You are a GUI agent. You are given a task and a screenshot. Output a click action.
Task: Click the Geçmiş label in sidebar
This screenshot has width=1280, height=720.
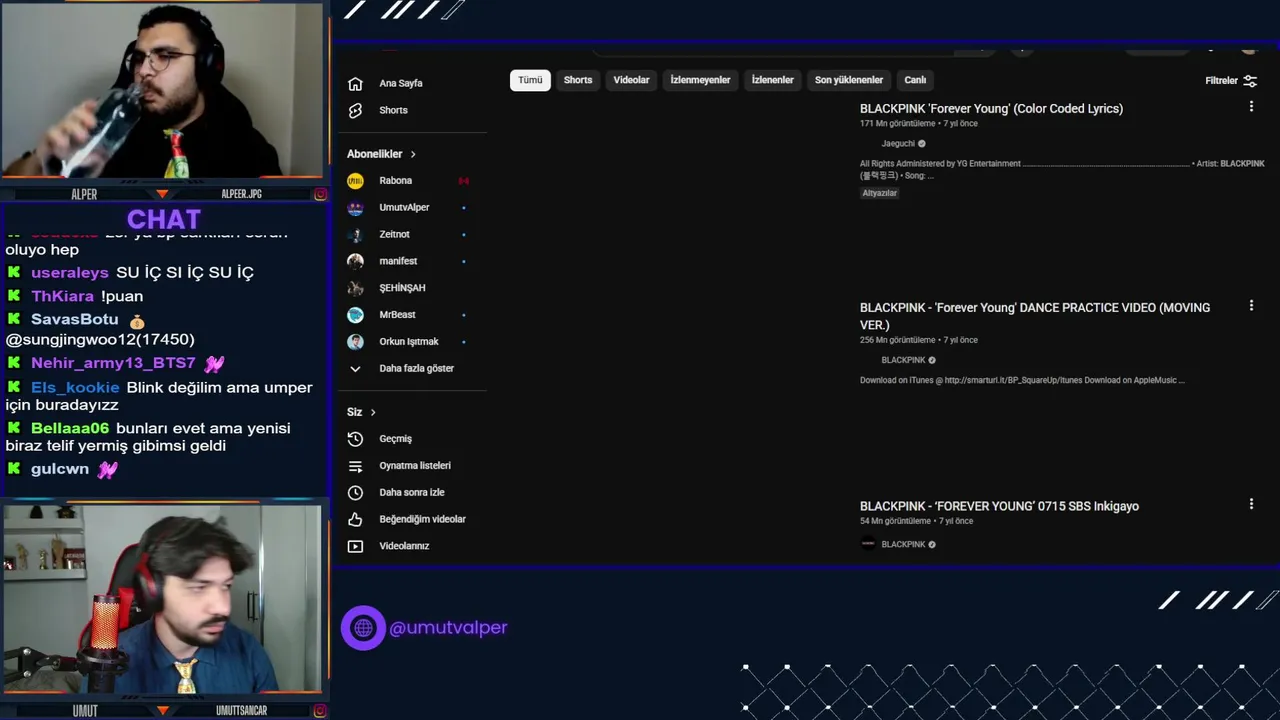click(395, 439)
